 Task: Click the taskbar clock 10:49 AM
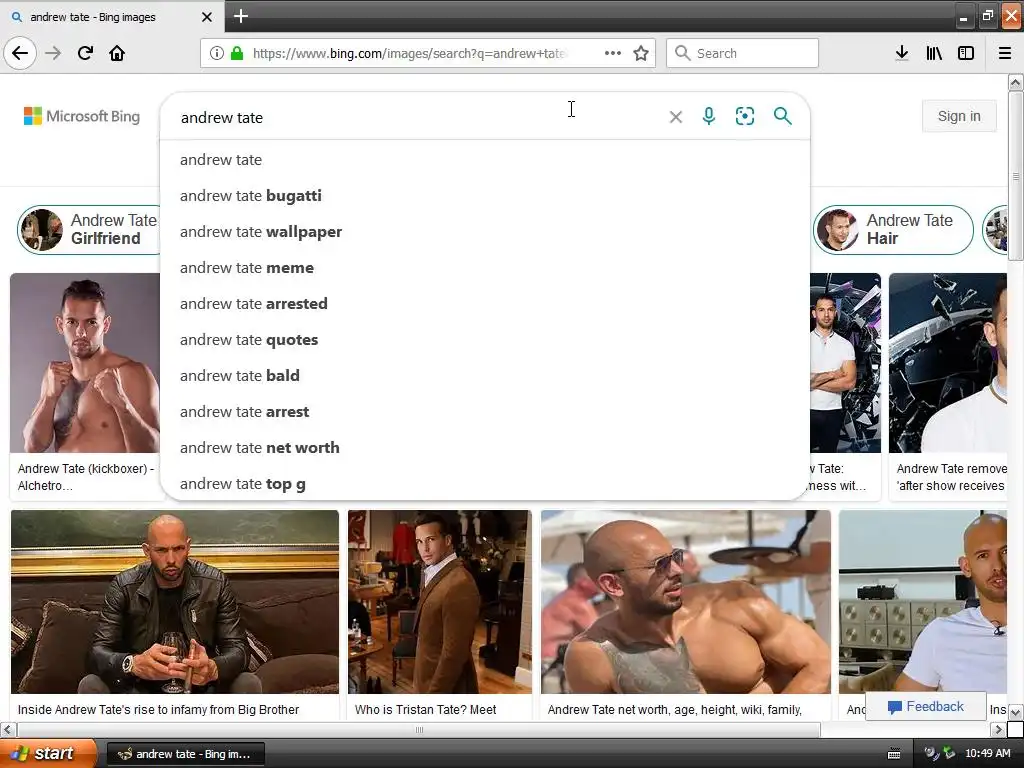coord(987,753)
